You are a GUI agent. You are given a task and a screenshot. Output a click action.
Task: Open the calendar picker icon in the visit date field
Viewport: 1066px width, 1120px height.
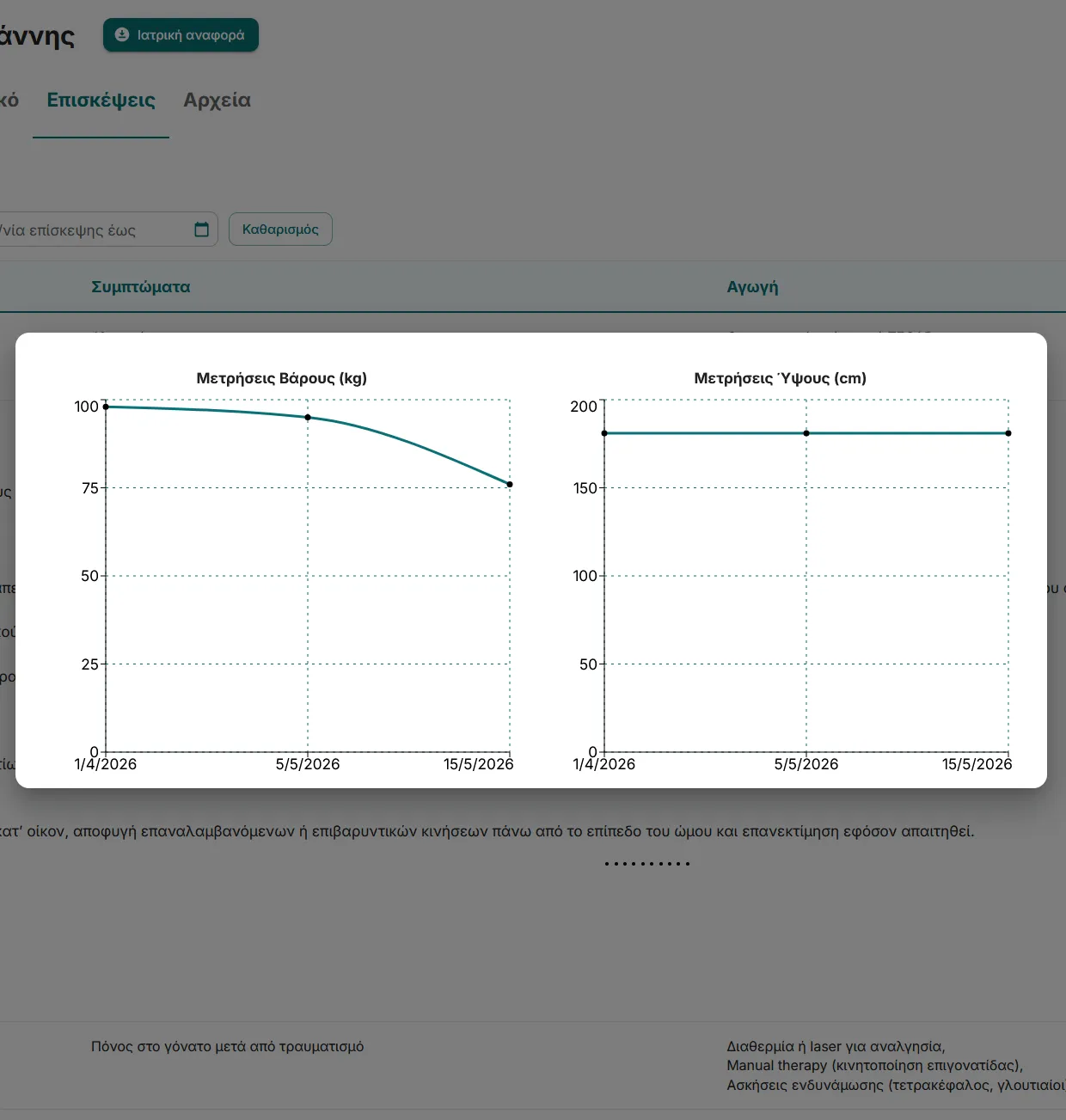point(202,230)
